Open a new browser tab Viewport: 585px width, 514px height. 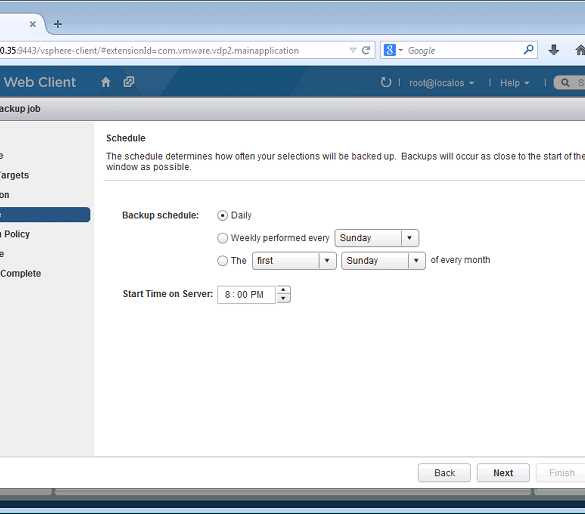click(x=57, y=24)
